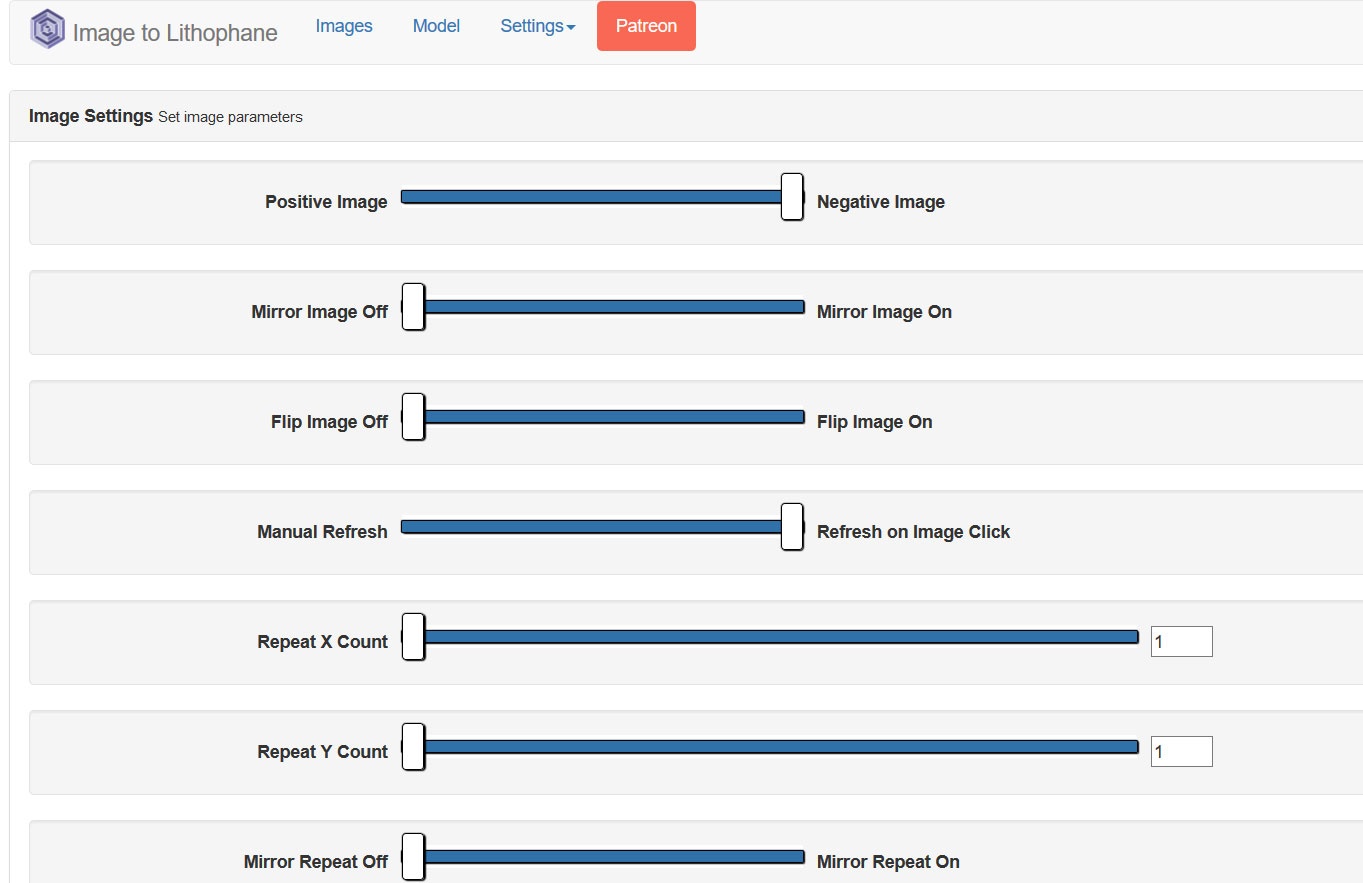Click the Mirror Repeat slider handle
The image size is (1363, 883).
point(413,857)
